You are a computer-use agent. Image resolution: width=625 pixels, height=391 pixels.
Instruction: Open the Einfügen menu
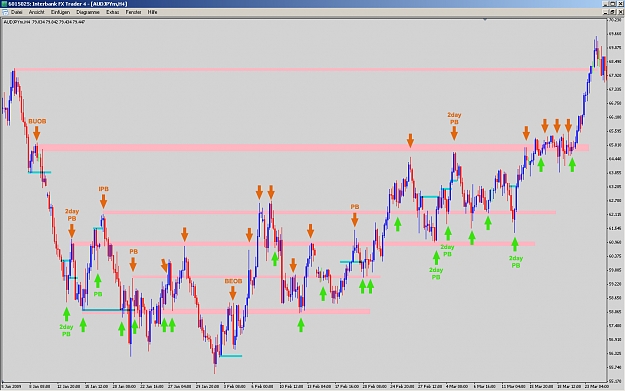point(60,12)
